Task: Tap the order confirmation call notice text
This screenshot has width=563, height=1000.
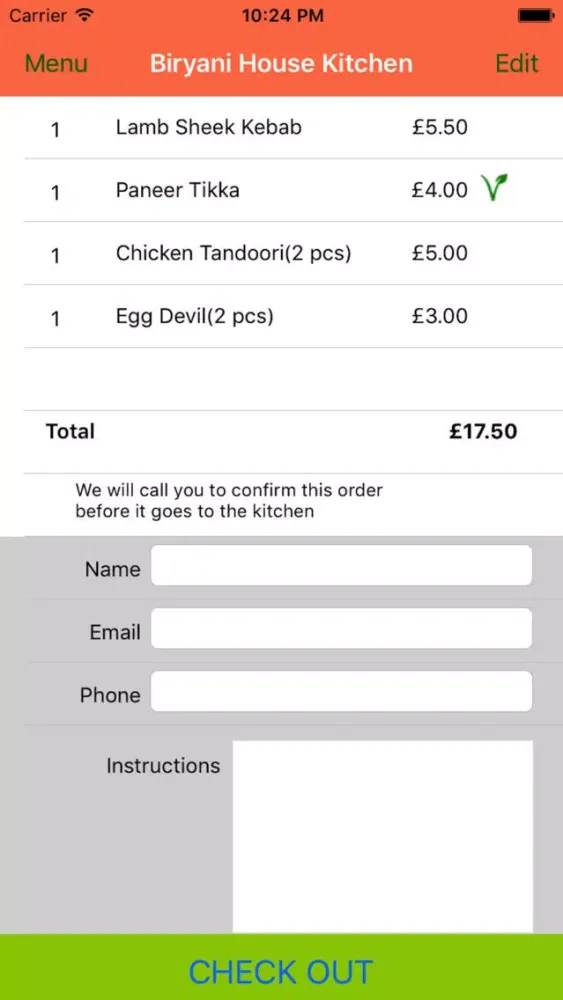Action: point(229,501)
